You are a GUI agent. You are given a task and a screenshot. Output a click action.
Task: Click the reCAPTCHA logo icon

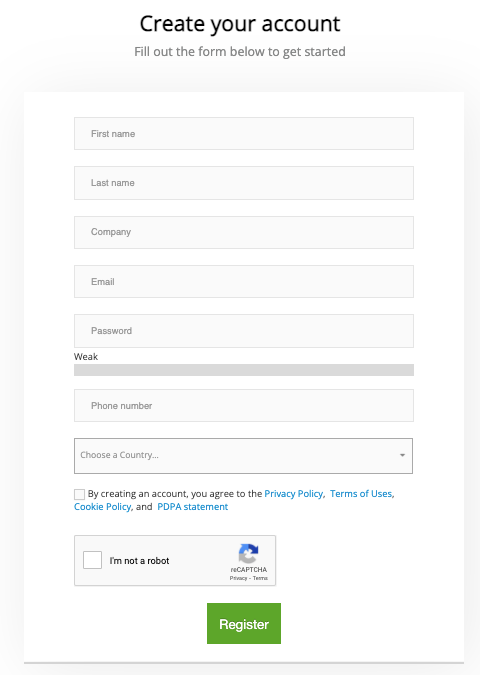[248, 553]
